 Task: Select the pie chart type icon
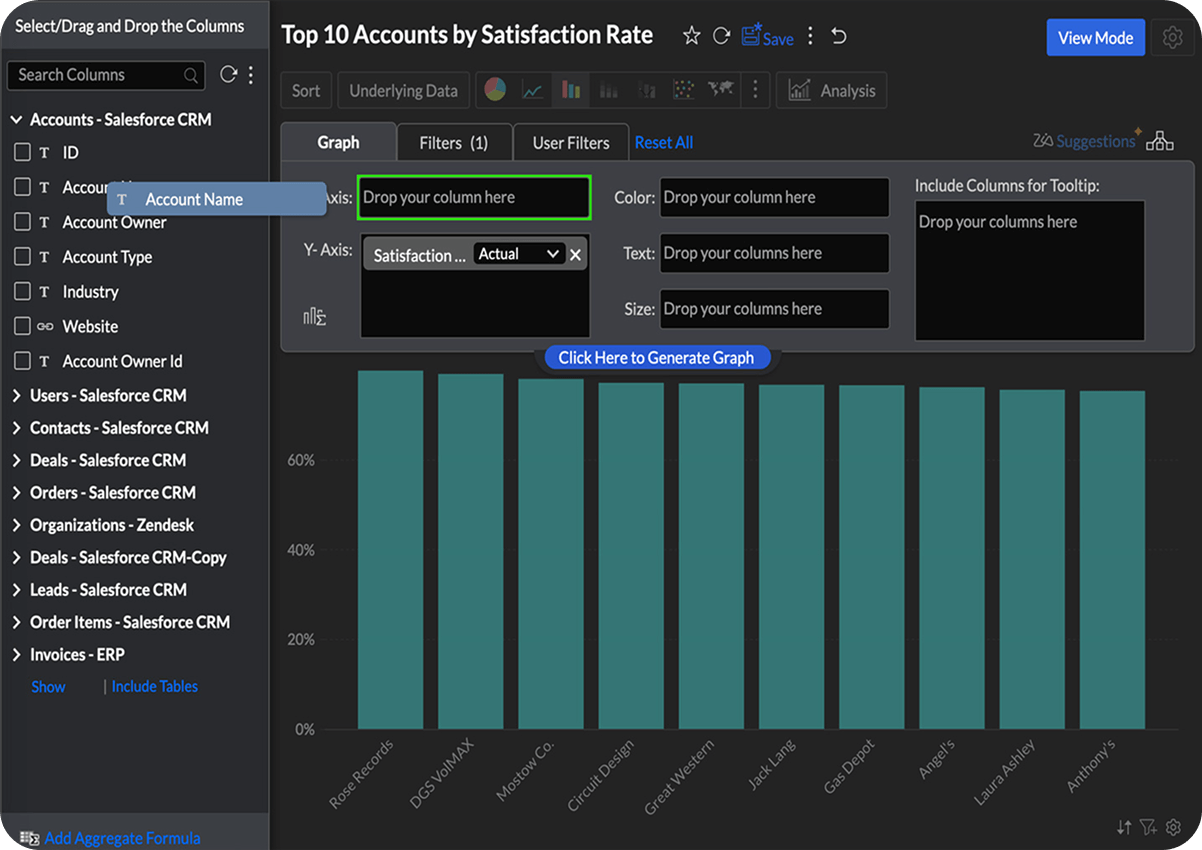[495, 90]
